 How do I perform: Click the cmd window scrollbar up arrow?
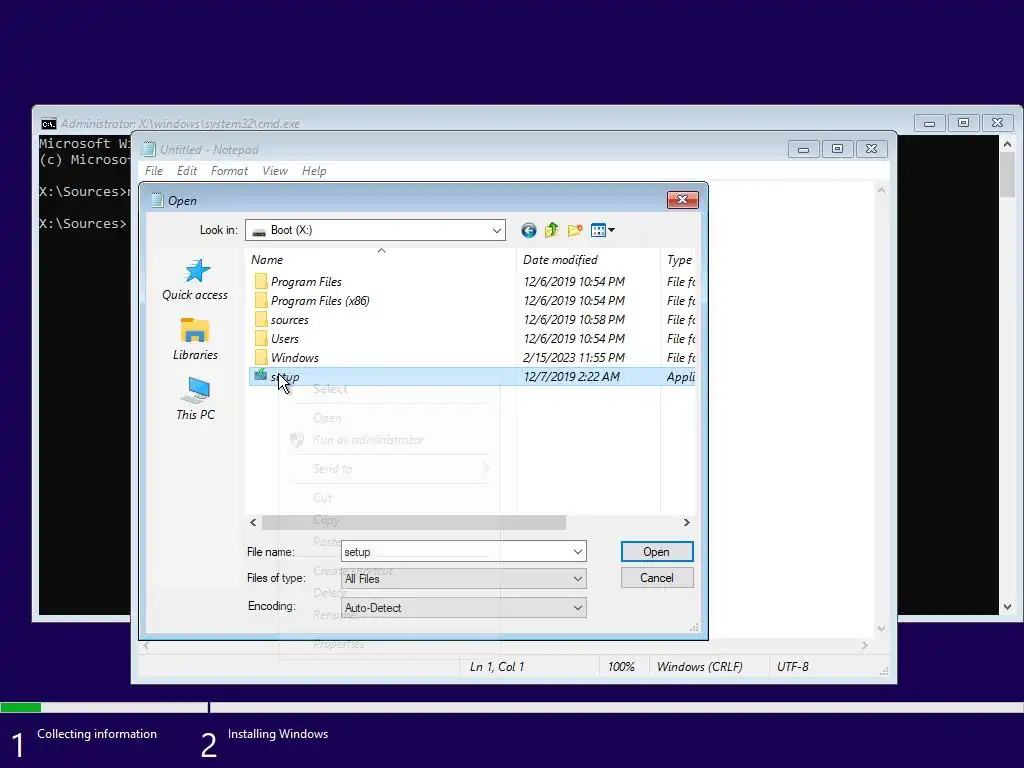coord(1008,144)
